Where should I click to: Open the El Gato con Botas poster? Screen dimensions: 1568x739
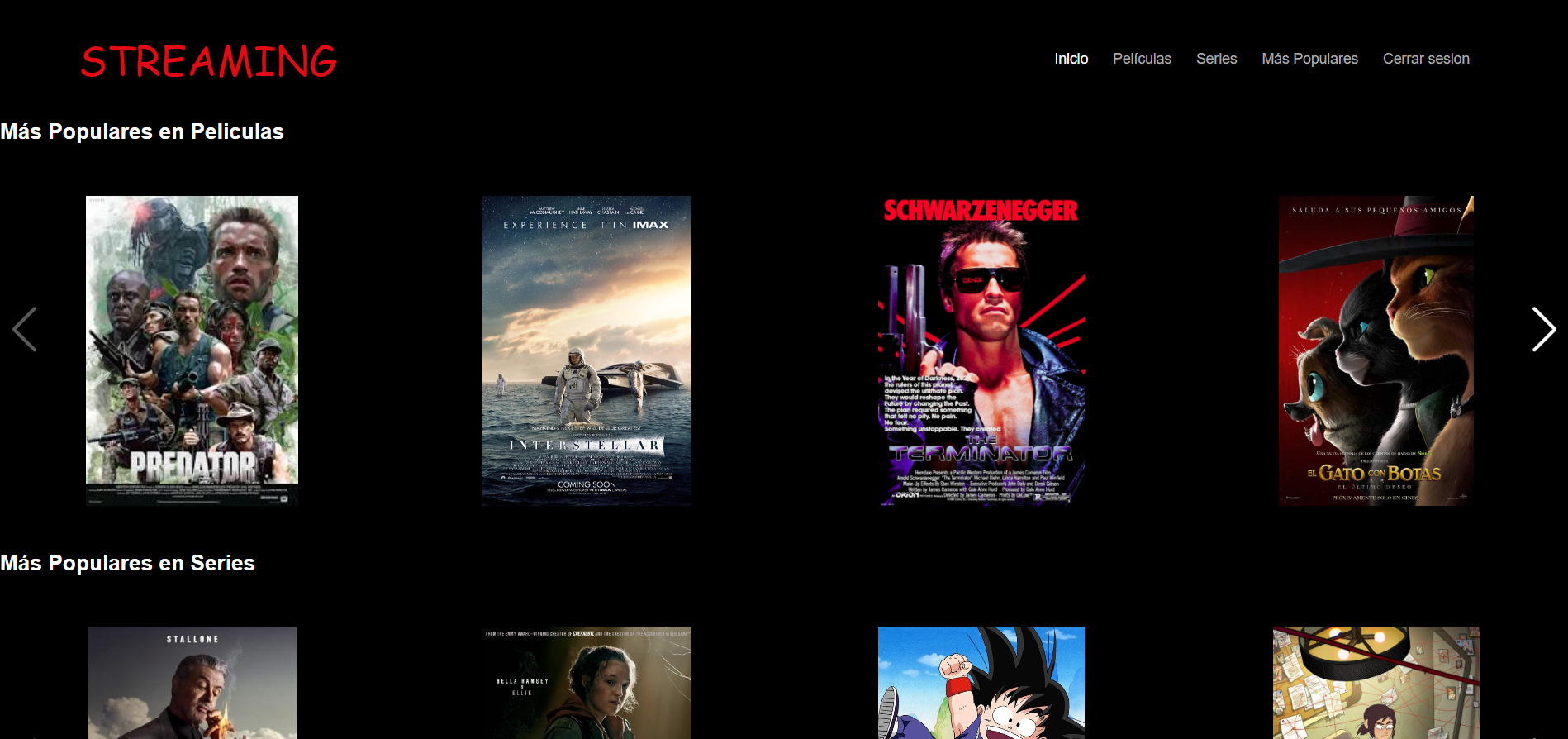(x=1376, y=350)
